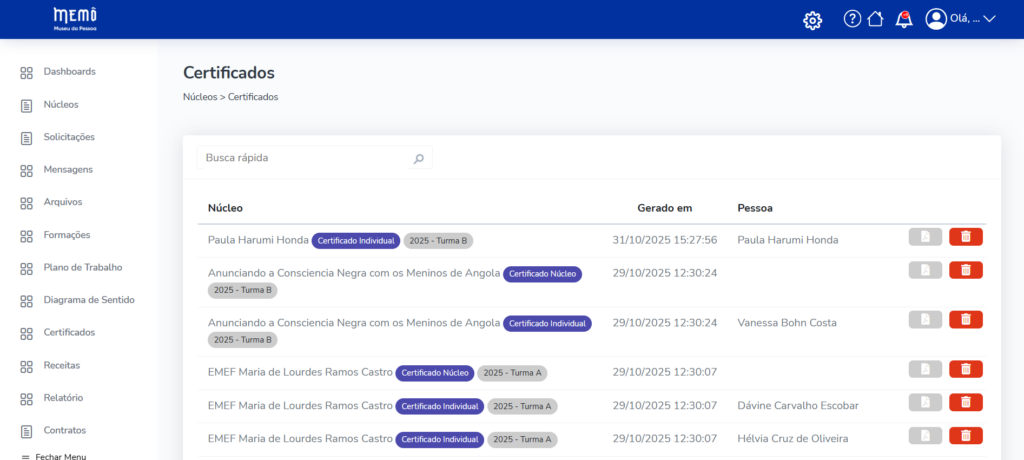Go to home via house icon

pyautogui.click(x=875, y=19)
